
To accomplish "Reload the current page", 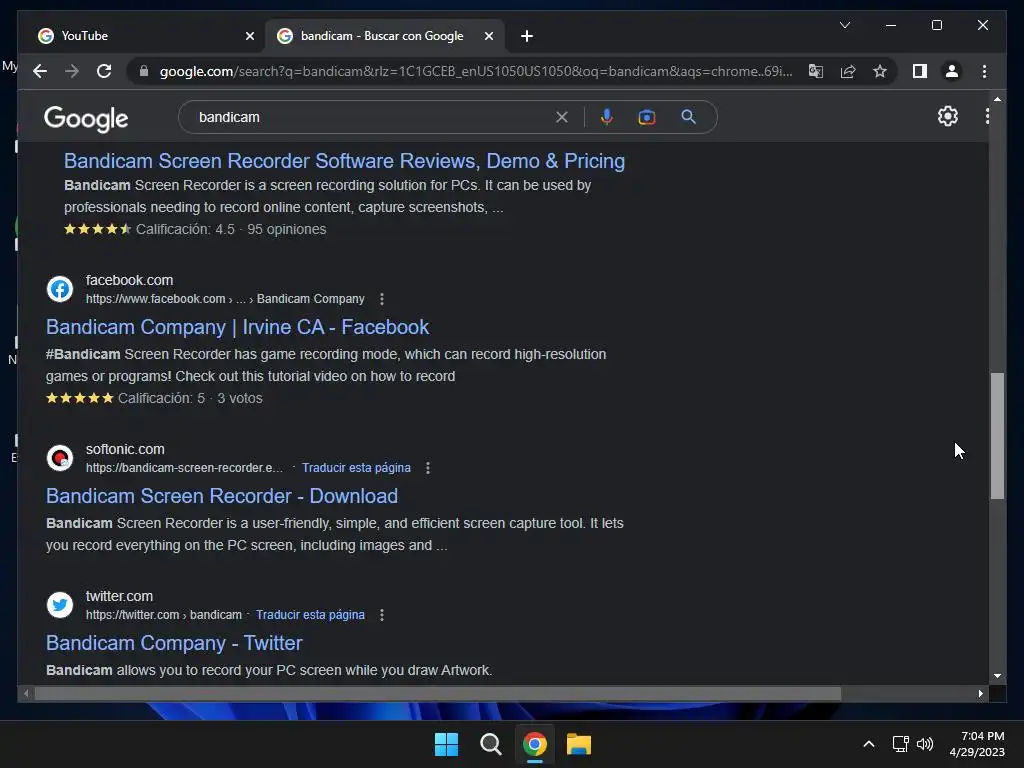I will click(x=104, y=71).
